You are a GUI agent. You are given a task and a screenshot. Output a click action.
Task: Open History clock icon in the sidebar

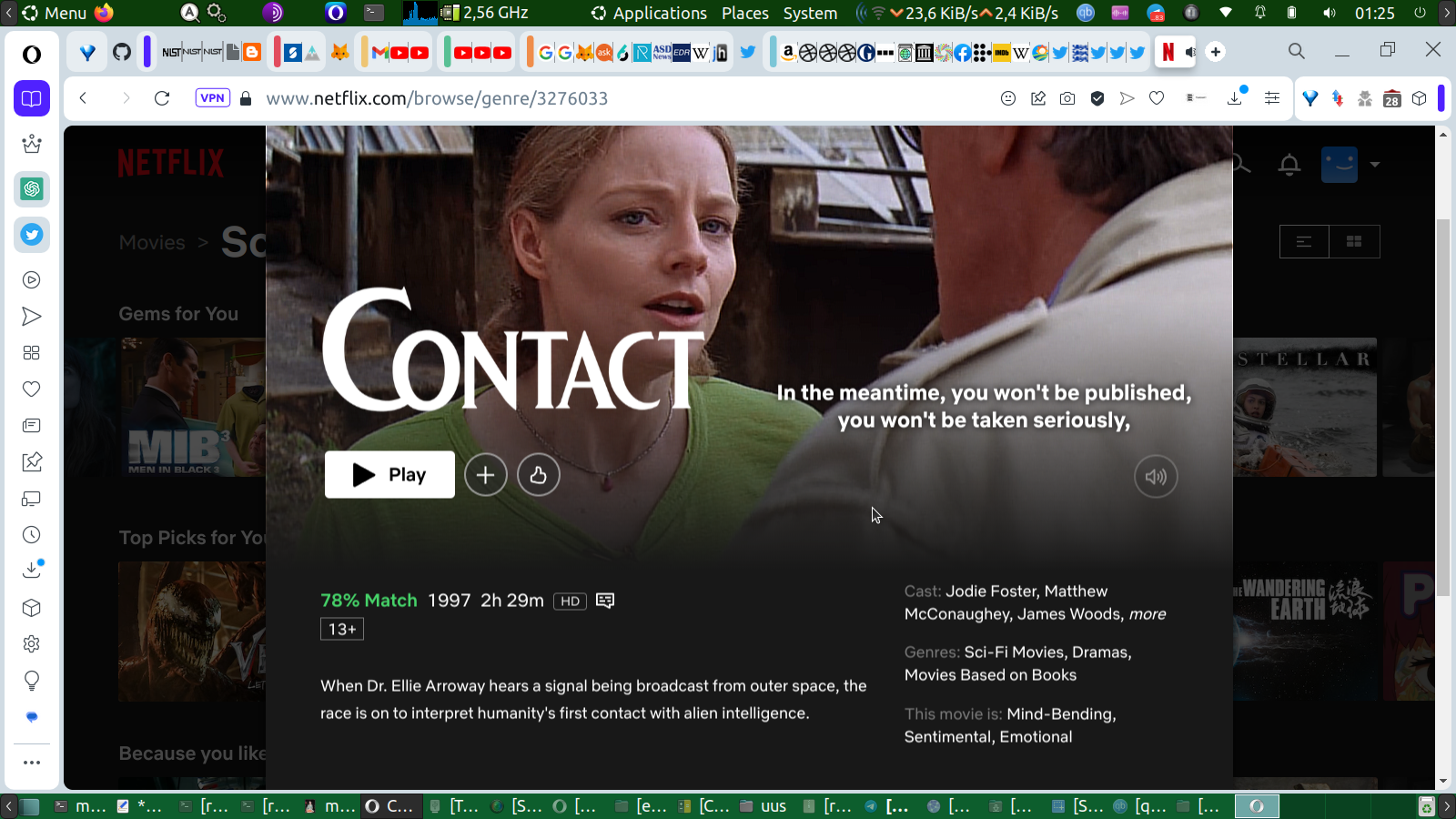[32, 535]
